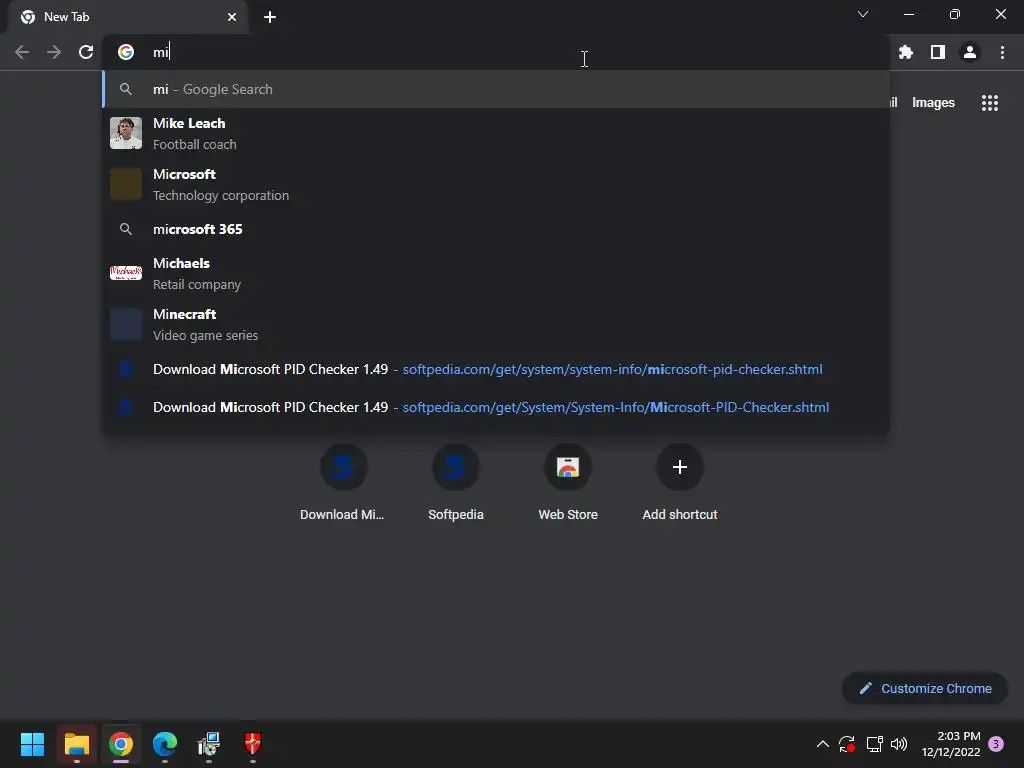The width and height of the screenshot is (1024, 768).
Task: Click the Michaels logo thumbnail
Action: click(x=125, y=273)
